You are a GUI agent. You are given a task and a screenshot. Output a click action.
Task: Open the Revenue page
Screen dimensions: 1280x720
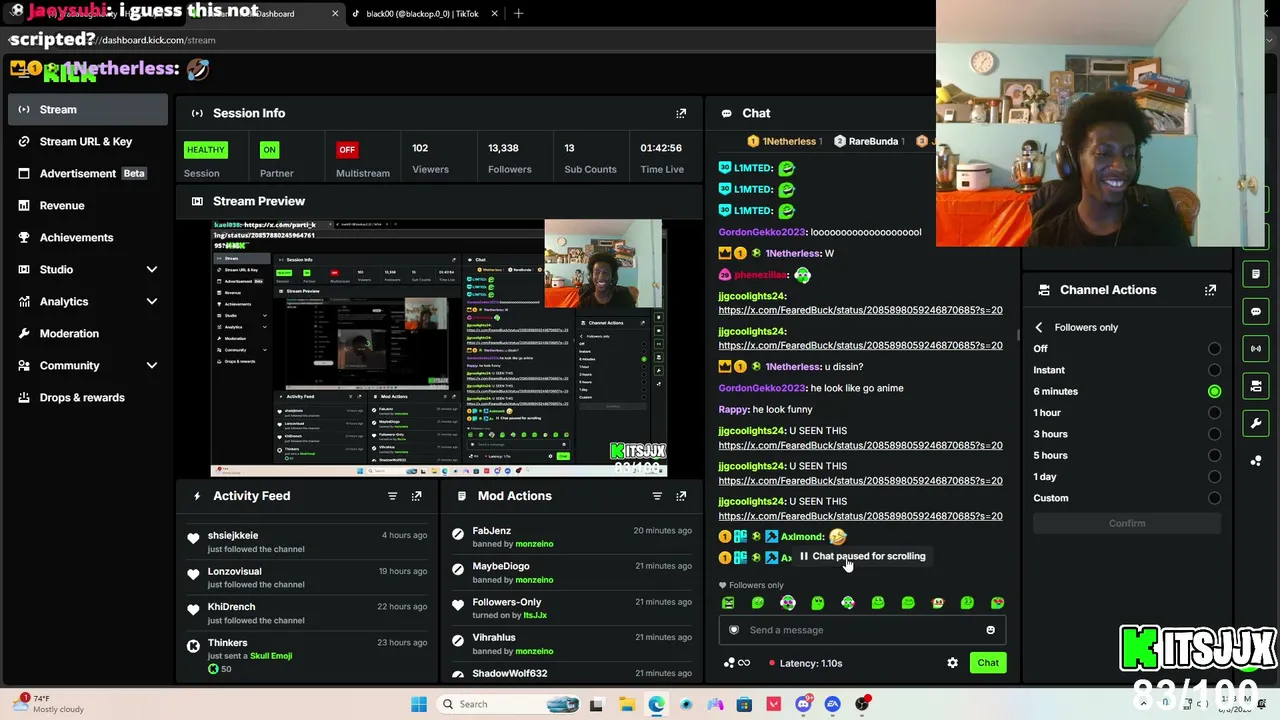click(x=88, y=205)
